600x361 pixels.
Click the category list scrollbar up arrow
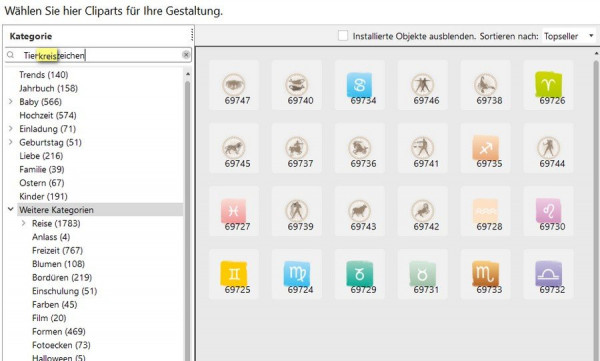188,74
